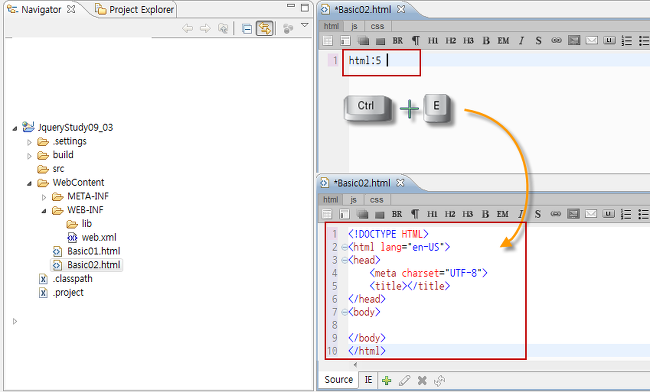Activate the upper *Basic02.html editor tab
650x392 pixels.
(363, 10)
